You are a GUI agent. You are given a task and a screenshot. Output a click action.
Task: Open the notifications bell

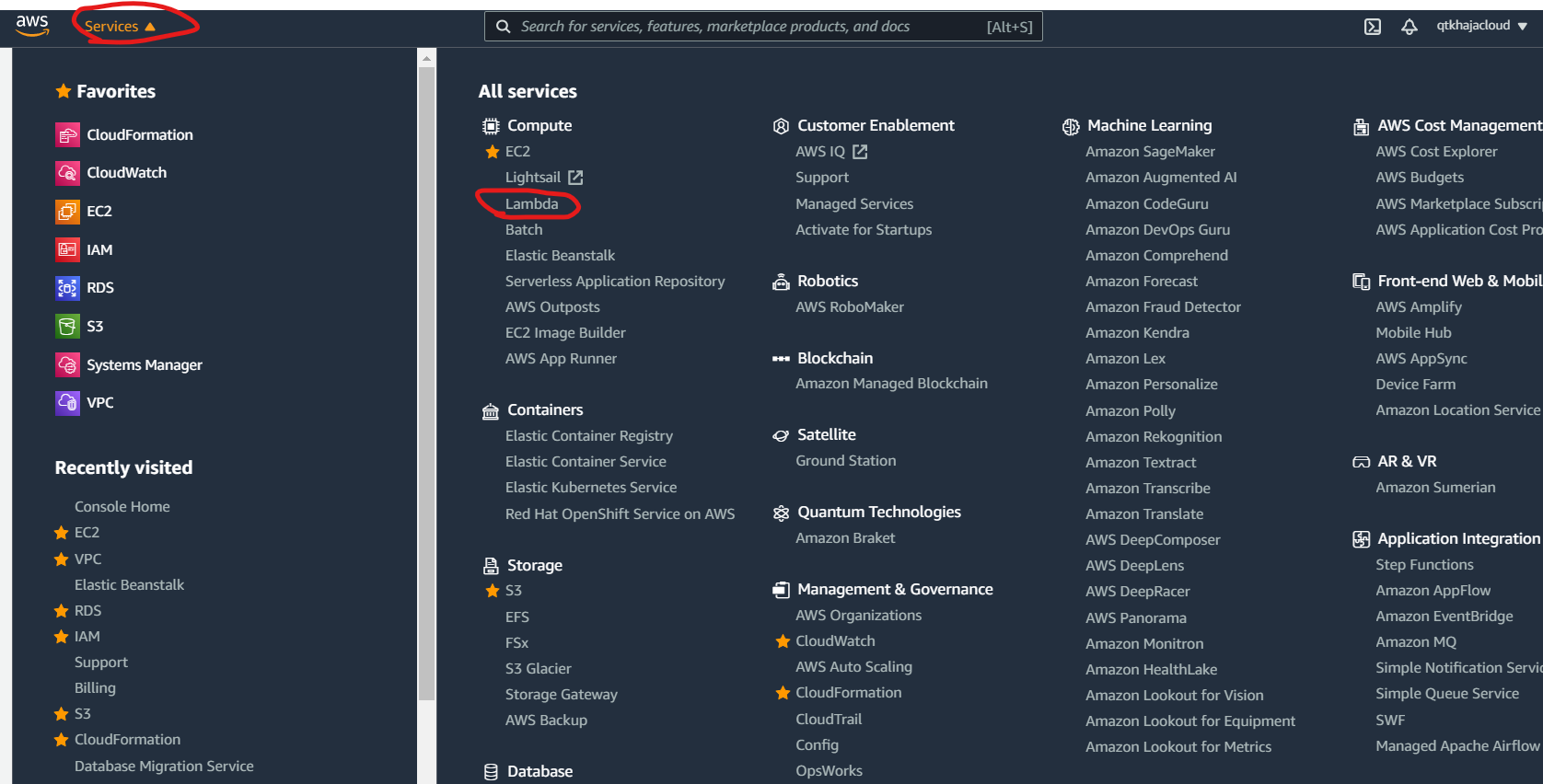coord(1410,27)
